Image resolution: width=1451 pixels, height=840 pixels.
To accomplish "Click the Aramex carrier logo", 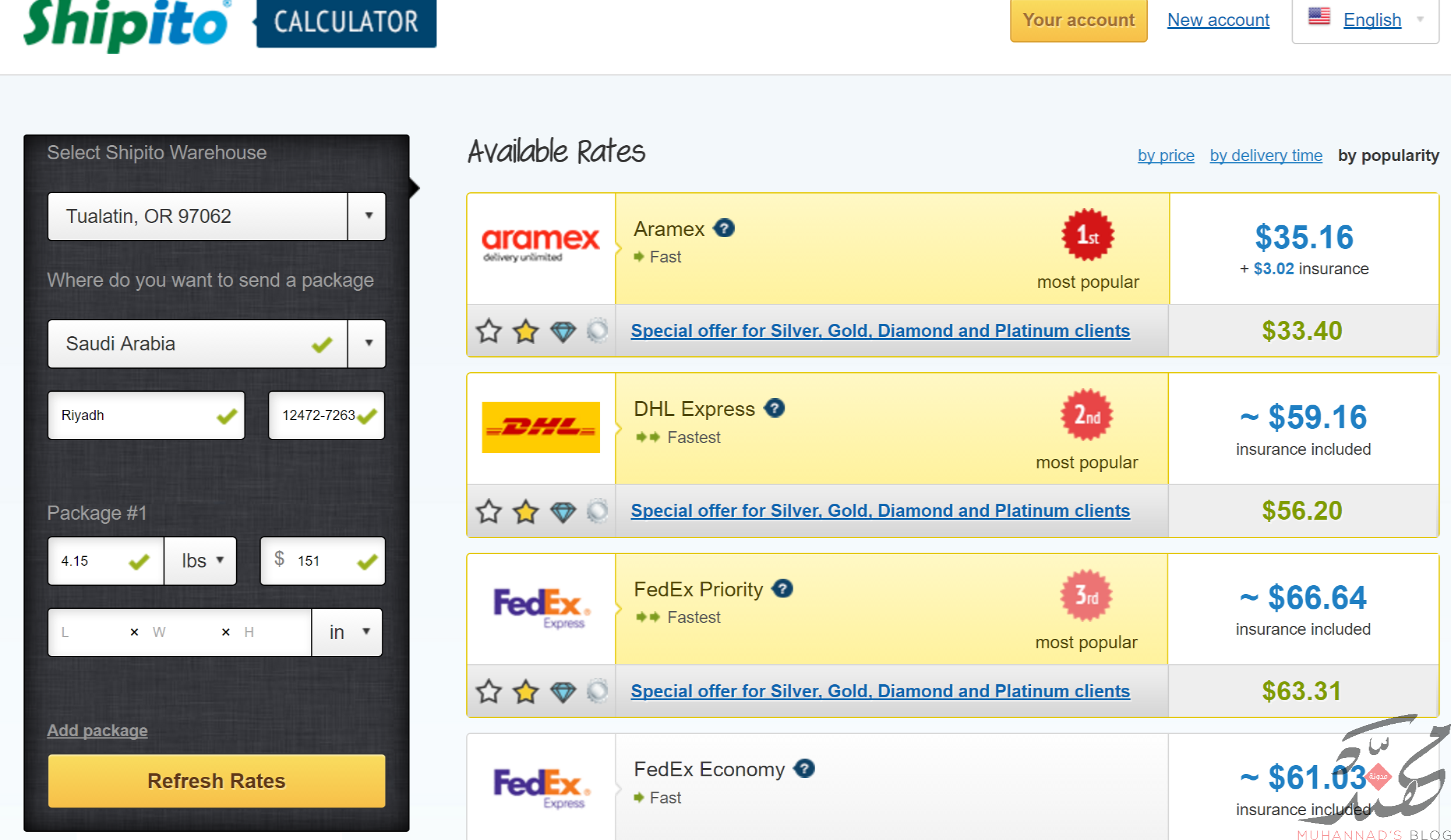I will coord(541,244).
